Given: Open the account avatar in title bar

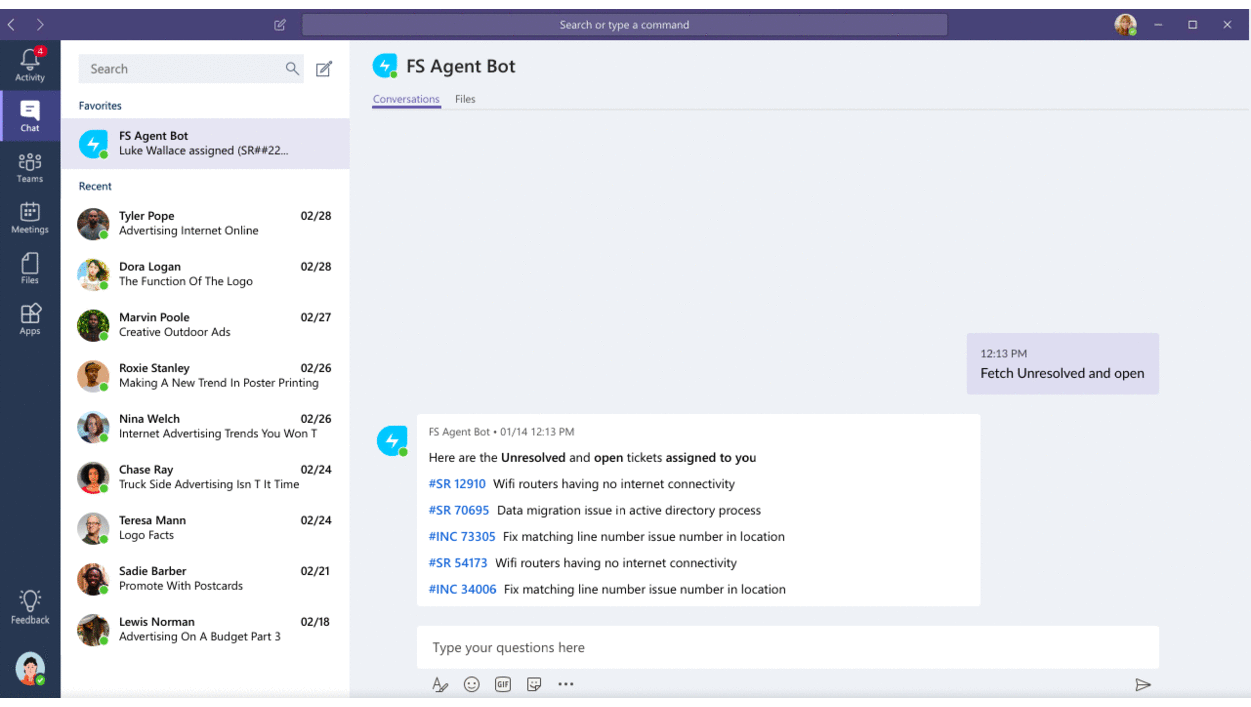Looking at the screenshot, I should click(1126, 25).
